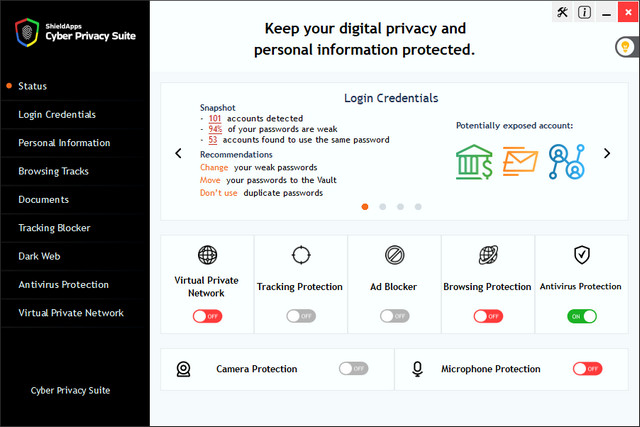Open the tools settings wrench icon
The height and width of the screenshot is (427, 640).
pyautogui.click(x=562, y=13)
